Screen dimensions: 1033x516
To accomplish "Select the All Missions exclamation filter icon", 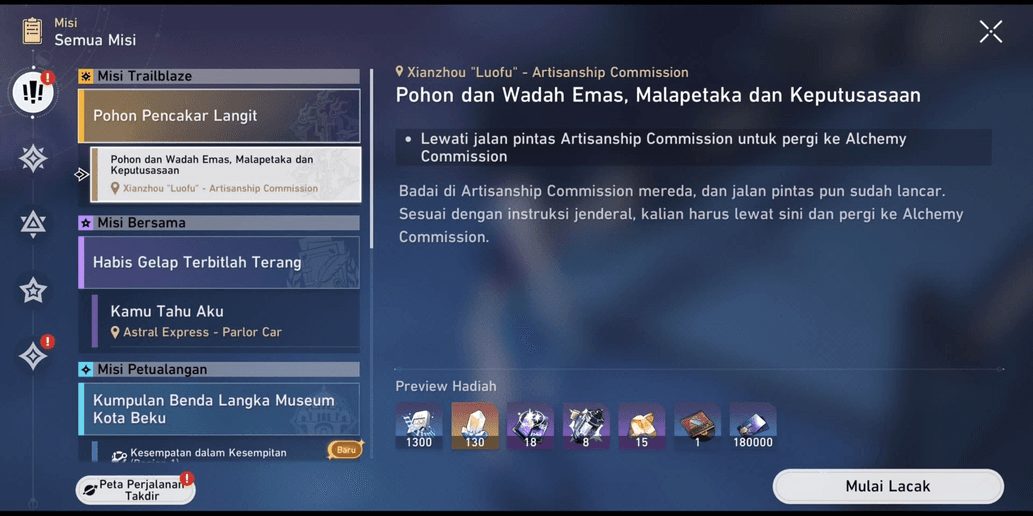I will click(33, 92).
